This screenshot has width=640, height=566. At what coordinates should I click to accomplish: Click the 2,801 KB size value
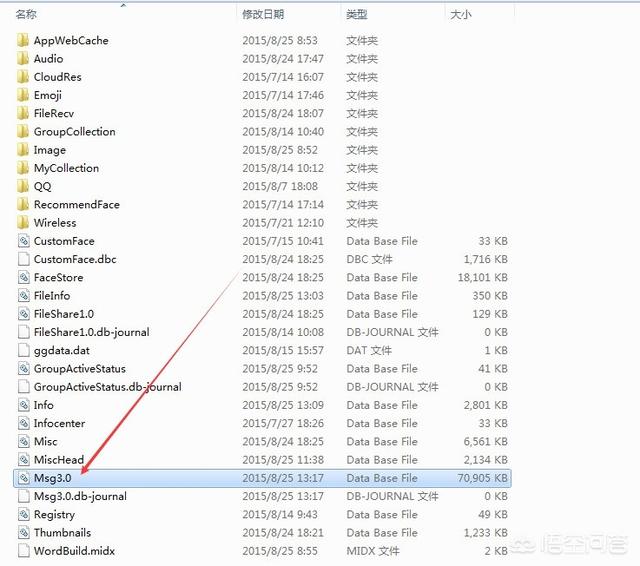point(486,405)
